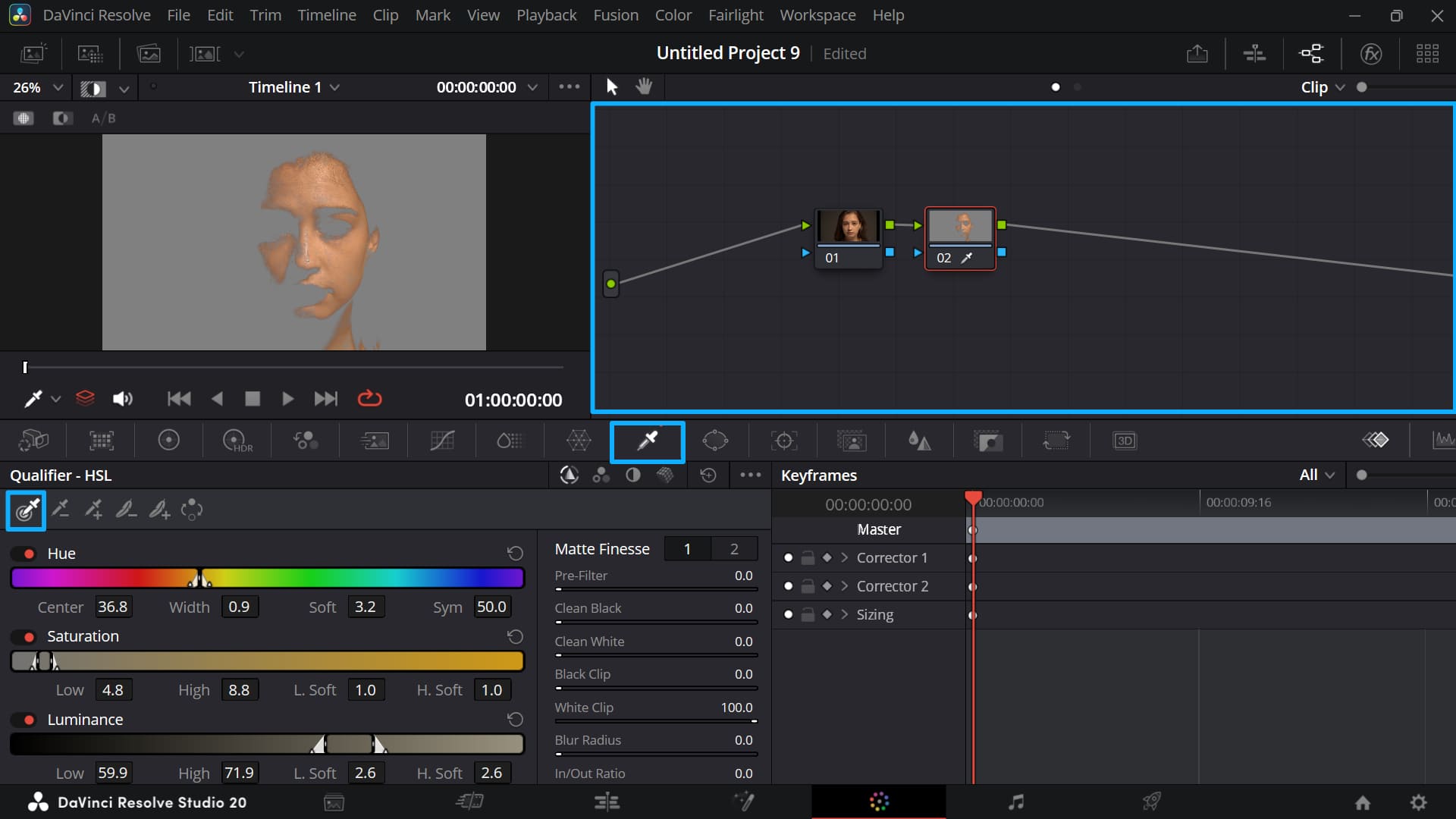1456x819 pixels.
Task: Open the Playback menu
Action: coord(546,14)
